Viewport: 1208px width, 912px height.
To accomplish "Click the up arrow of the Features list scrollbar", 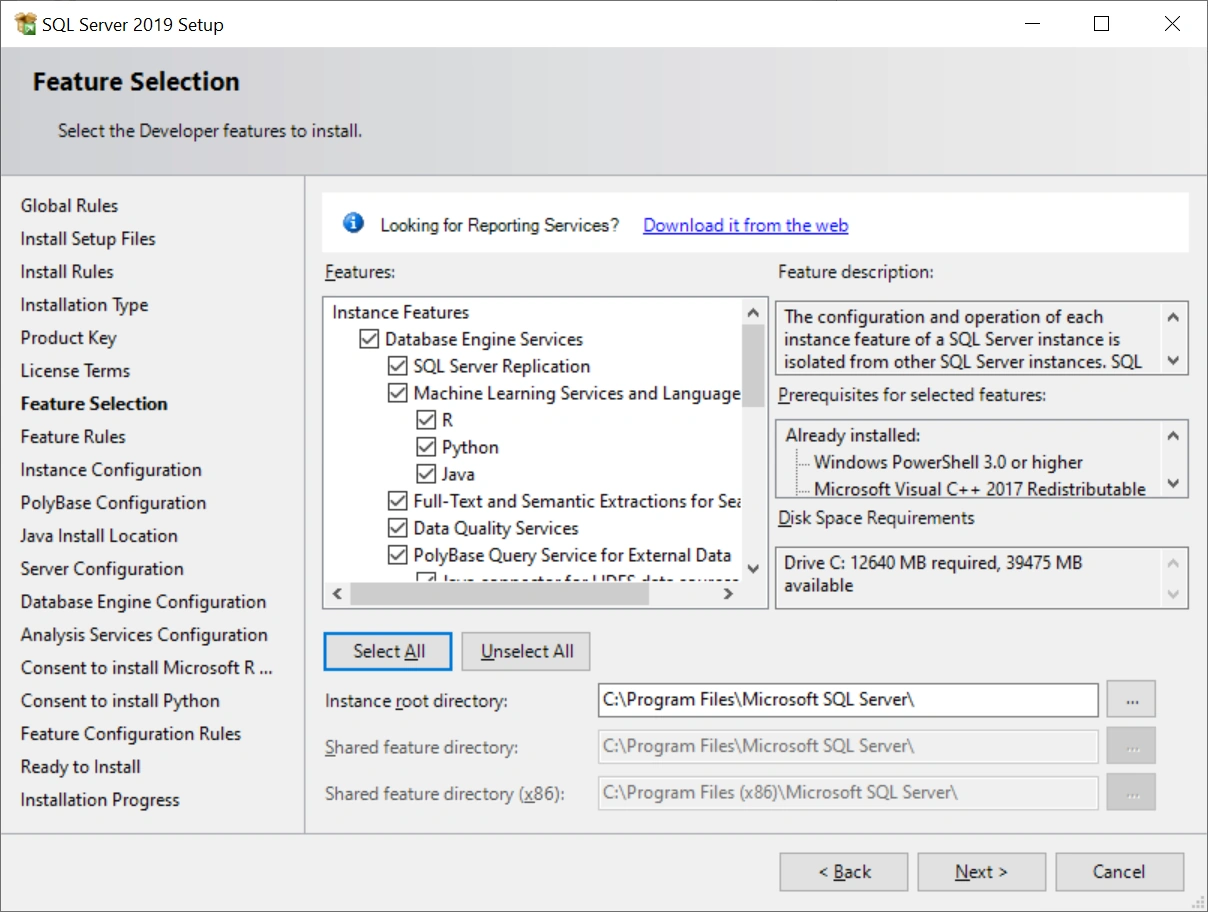I will click(753, 312).
